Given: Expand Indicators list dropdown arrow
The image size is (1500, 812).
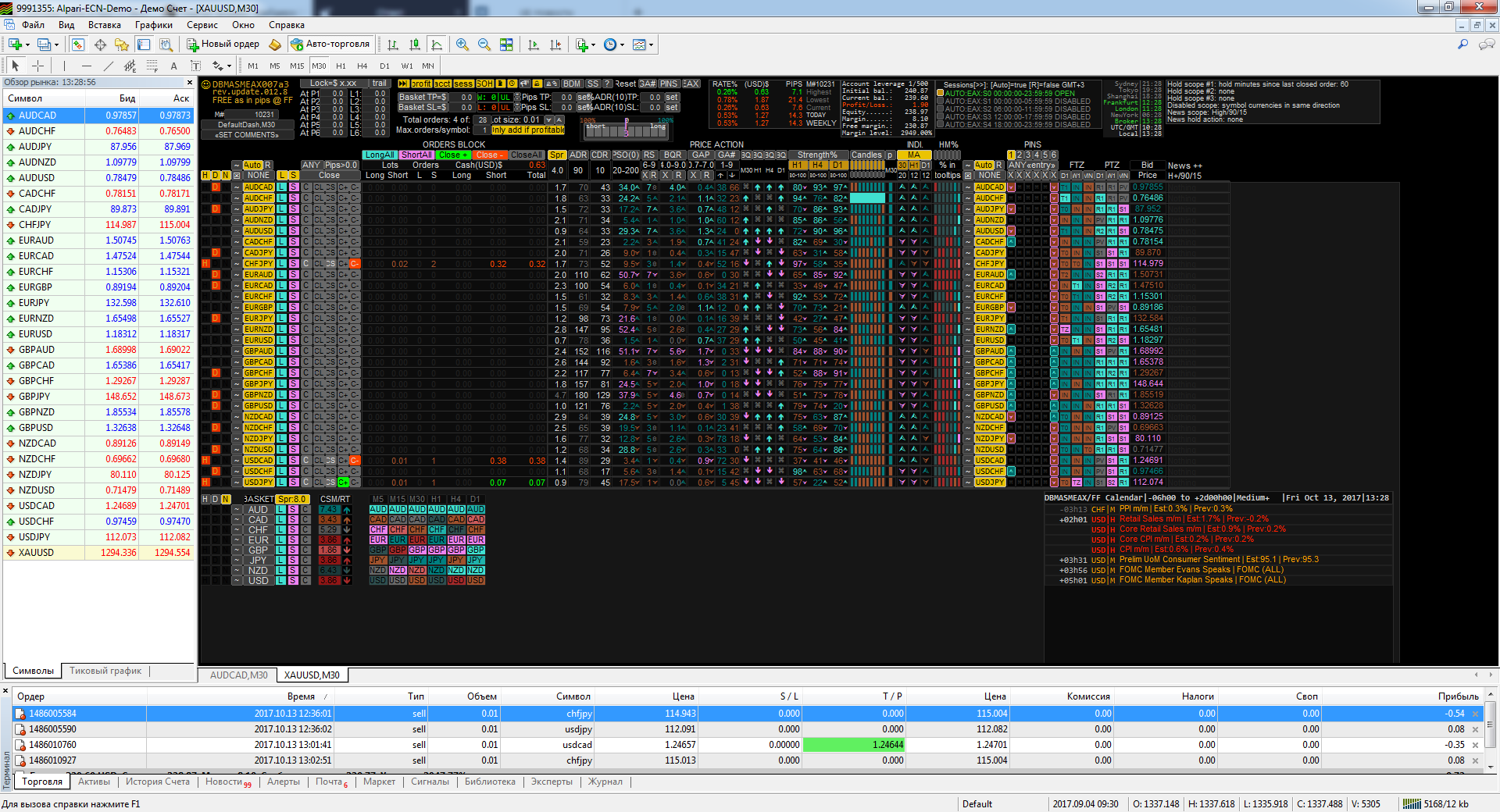Looking at the screenshot, I should click(x=594, y=45).
